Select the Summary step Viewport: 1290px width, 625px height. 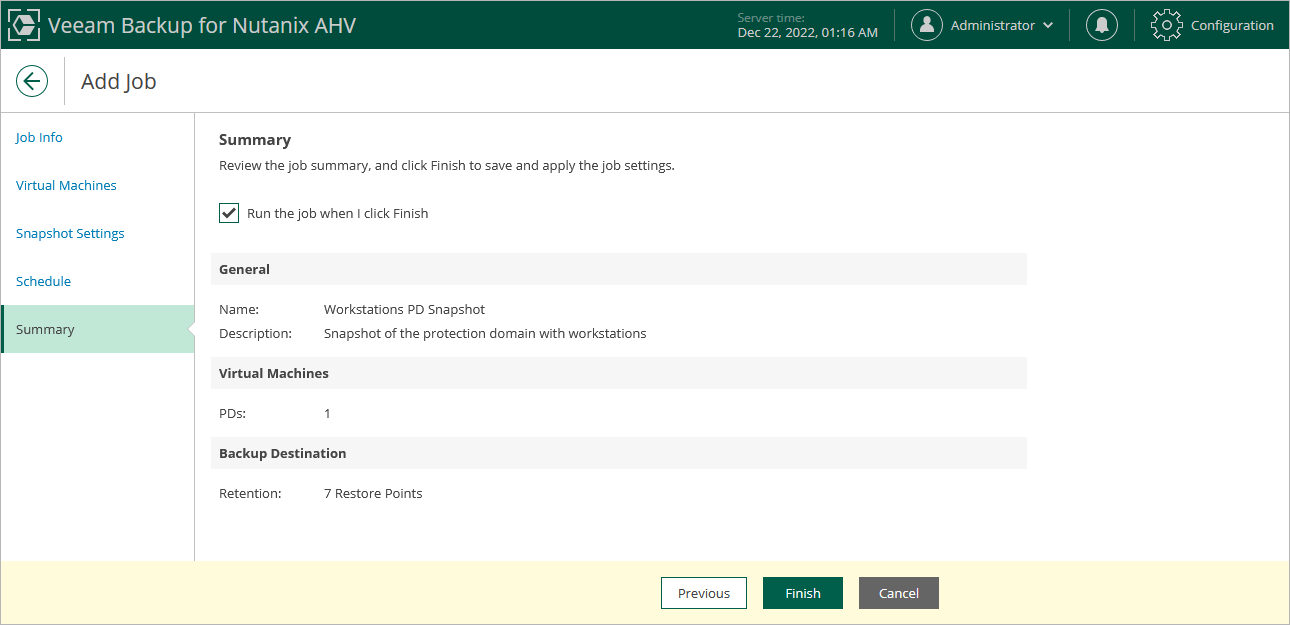[97, 329]
